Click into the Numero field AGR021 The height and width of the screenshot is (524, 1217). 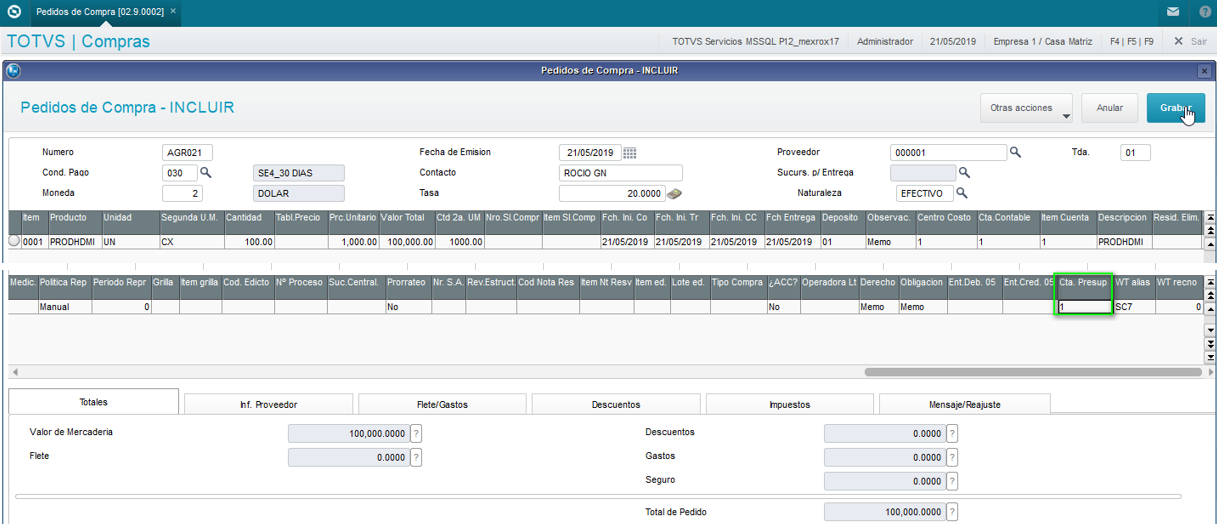pyautogui.click(x=187, y=153)
